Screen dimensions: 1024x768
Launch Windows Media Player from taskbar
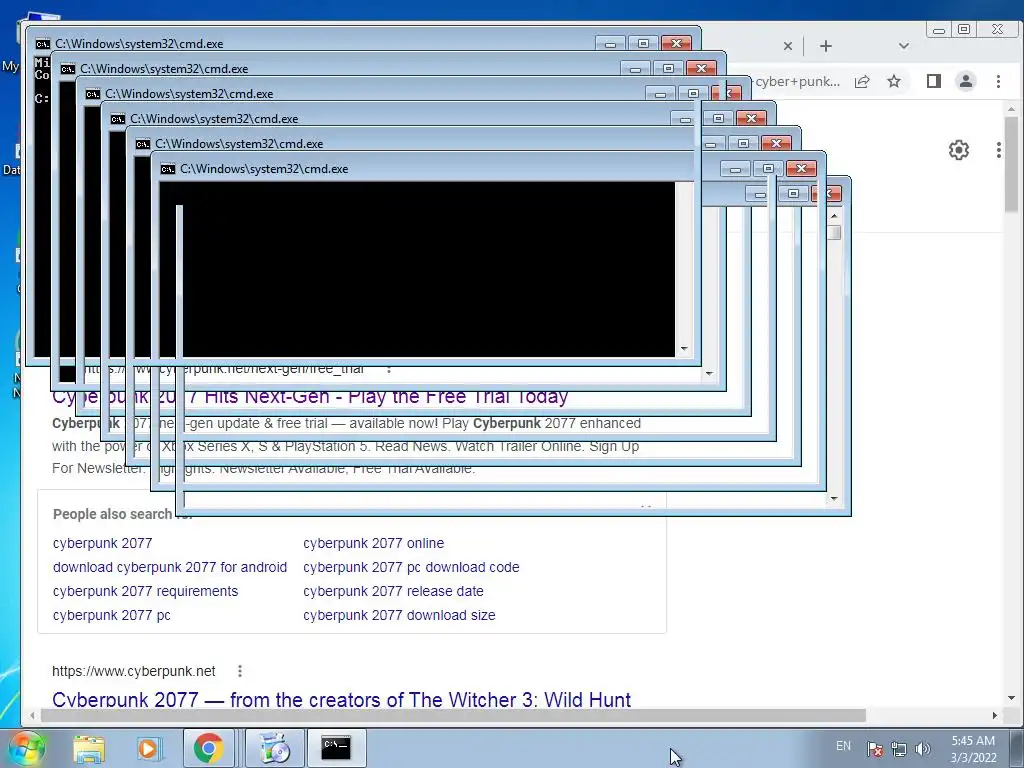[149, 748]
